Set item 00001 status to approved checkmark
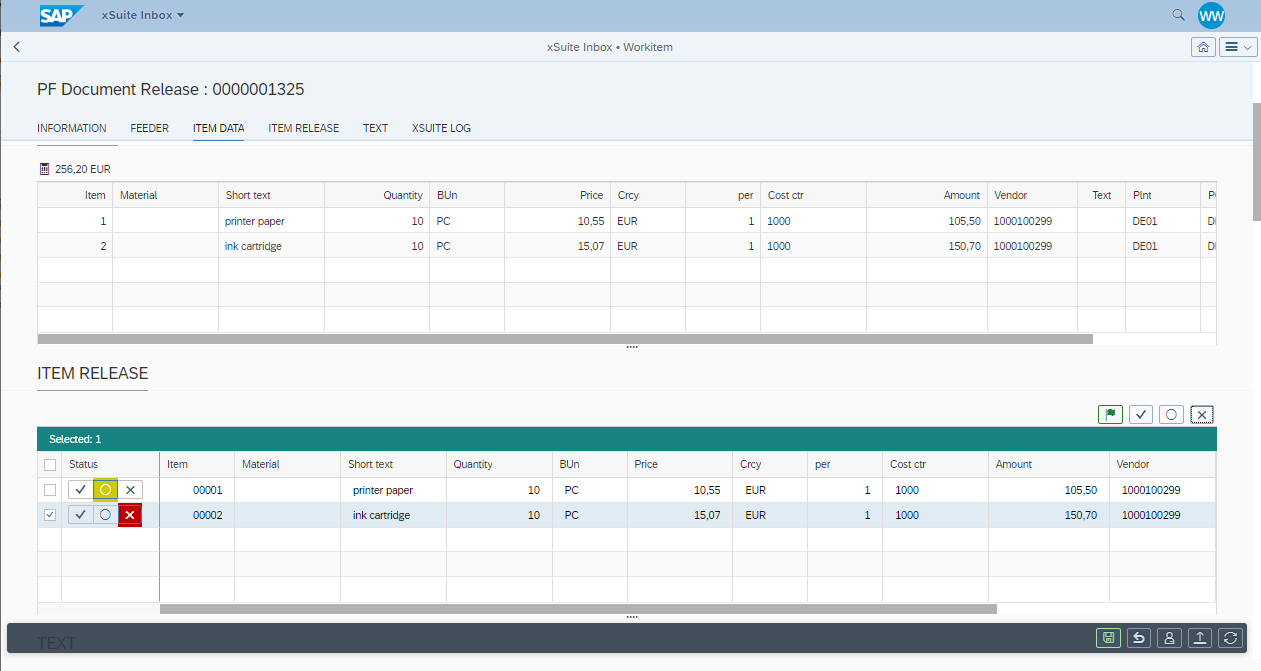1261x671 pixels. [x=80, y=490]
